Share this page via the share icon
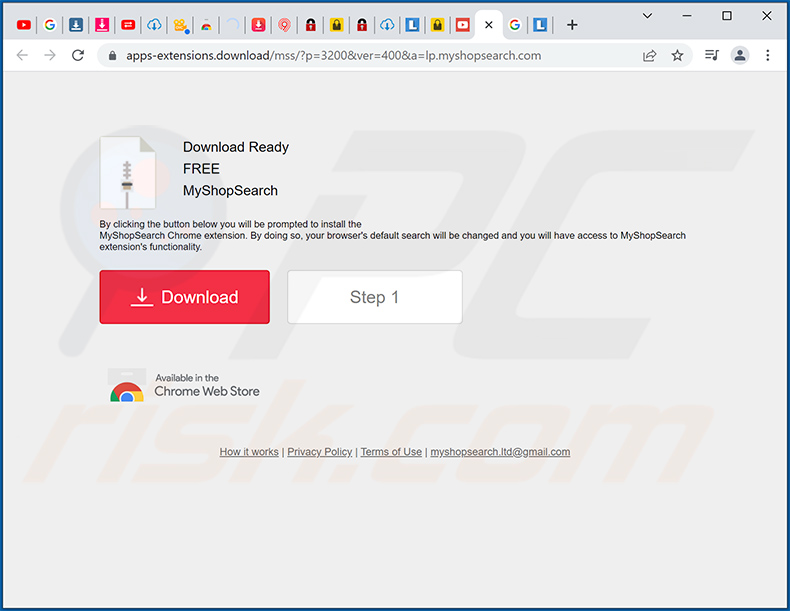The width and height of the screenshot is (790, 611). [649, 55]
